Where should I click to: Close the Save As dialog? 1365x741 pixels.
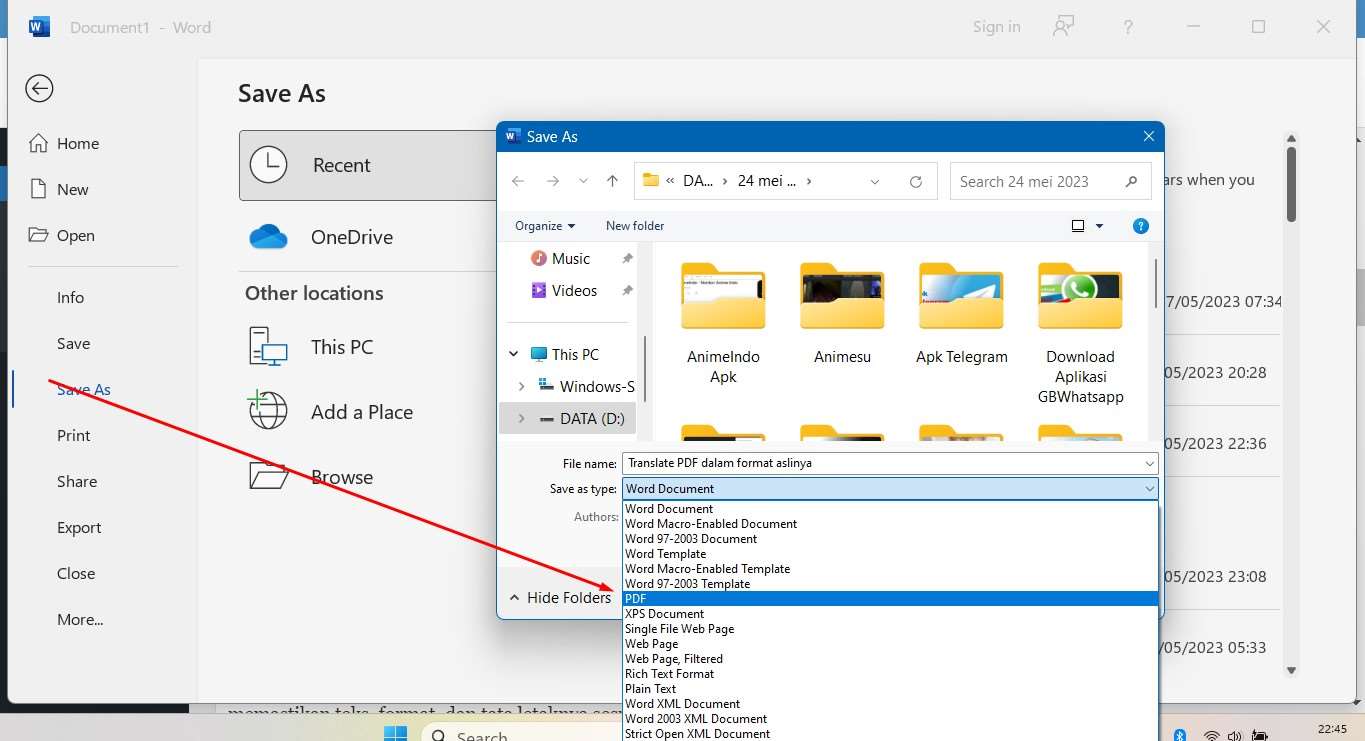1148,136
